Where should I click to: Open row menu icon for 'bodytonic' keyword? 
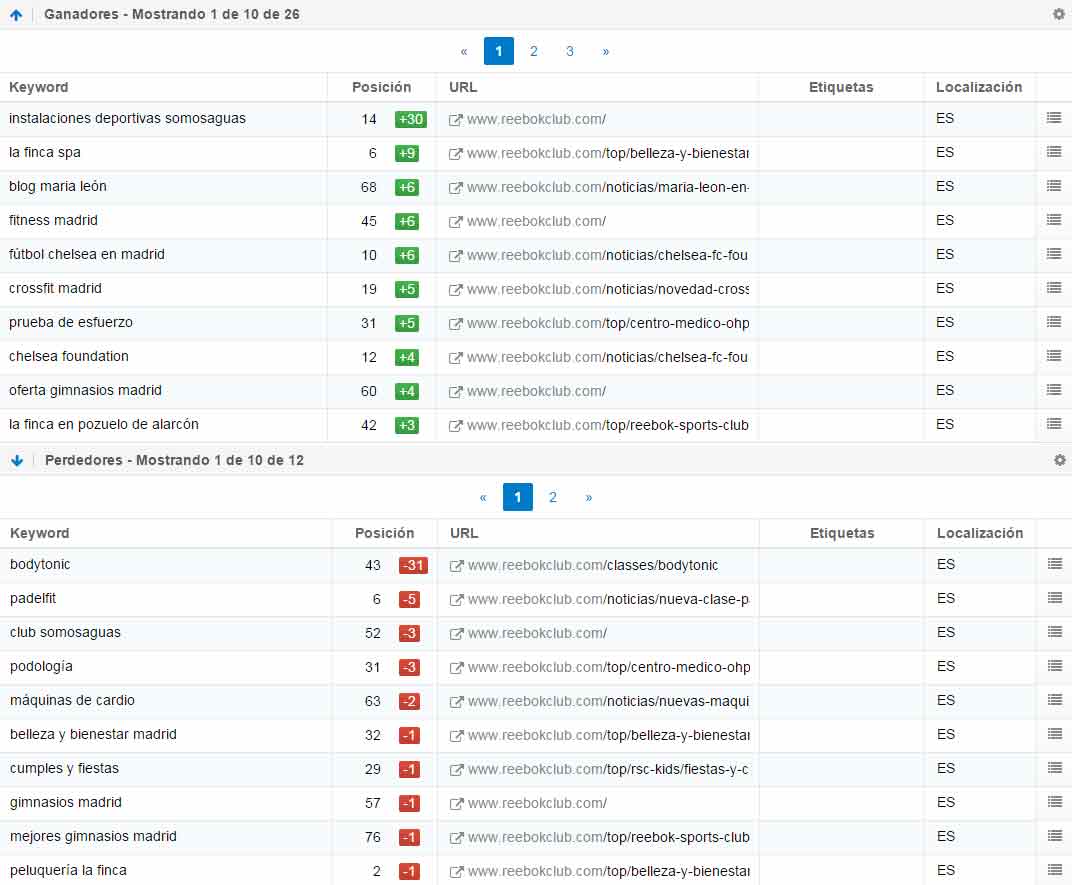[x=1054, y=564]
